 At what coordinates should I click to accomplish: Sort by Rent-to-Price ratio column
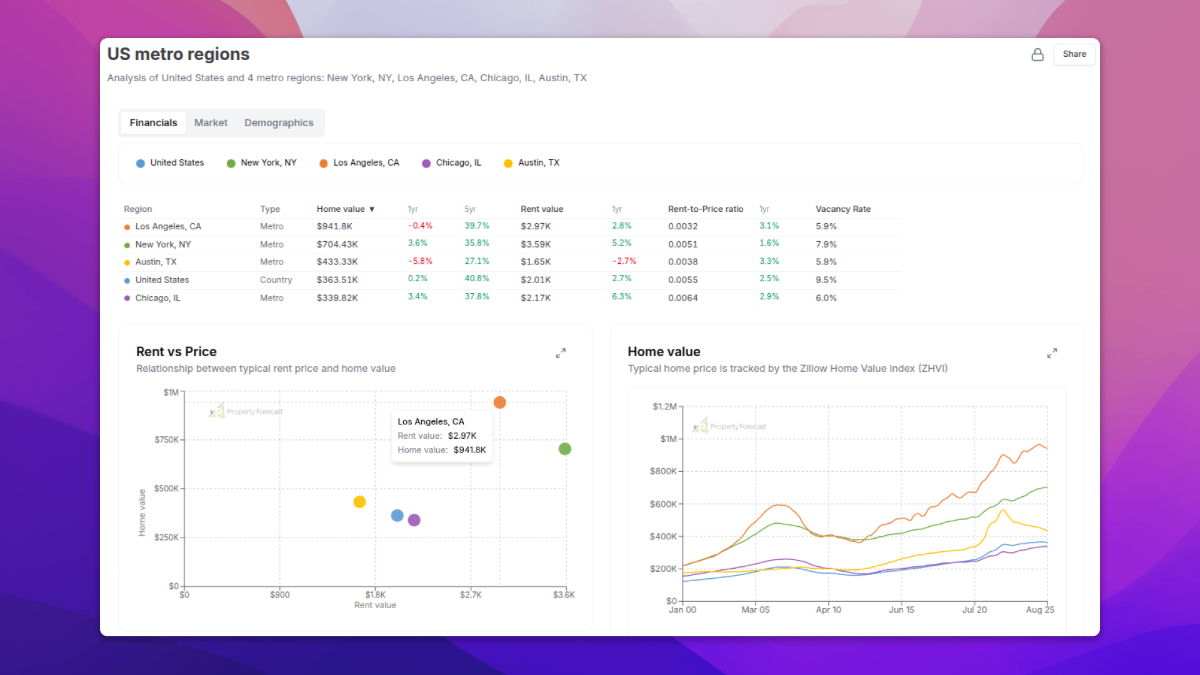click(705, 209)
